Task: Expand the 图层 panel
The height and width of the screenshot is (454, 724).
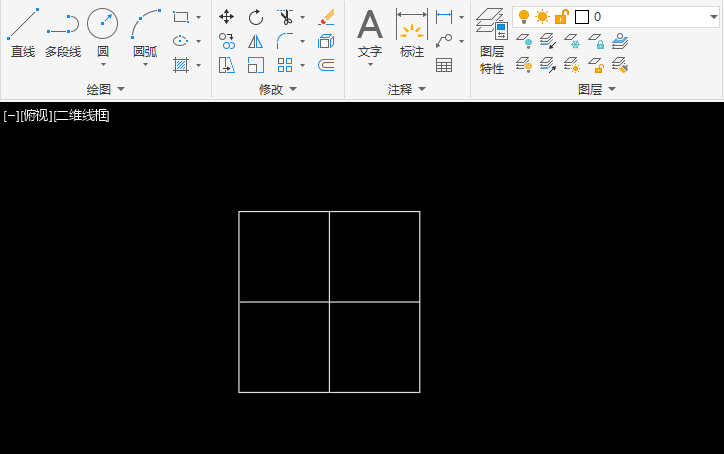Action: click(597, 89)
